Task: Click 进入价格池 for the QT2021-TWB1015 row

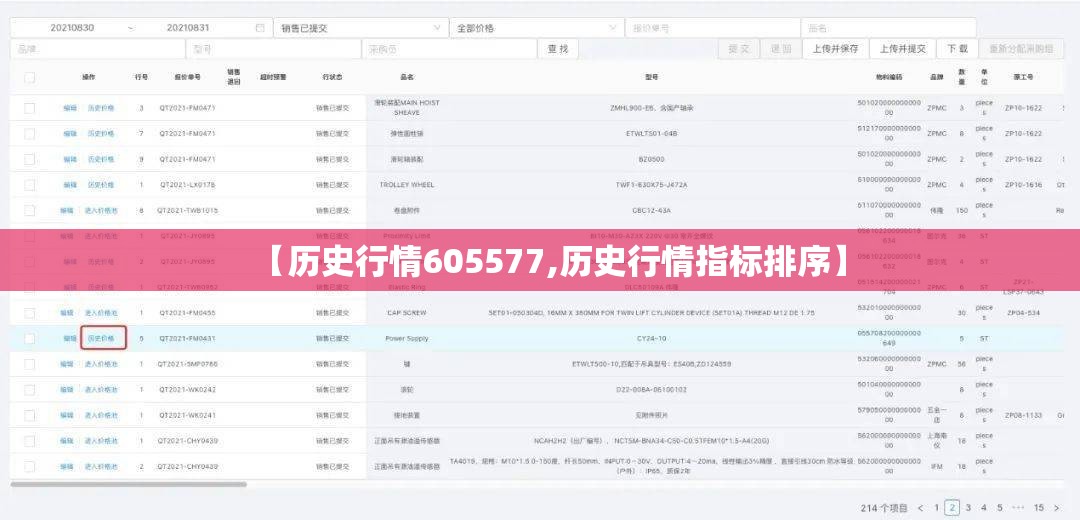Action: point(101,210)
